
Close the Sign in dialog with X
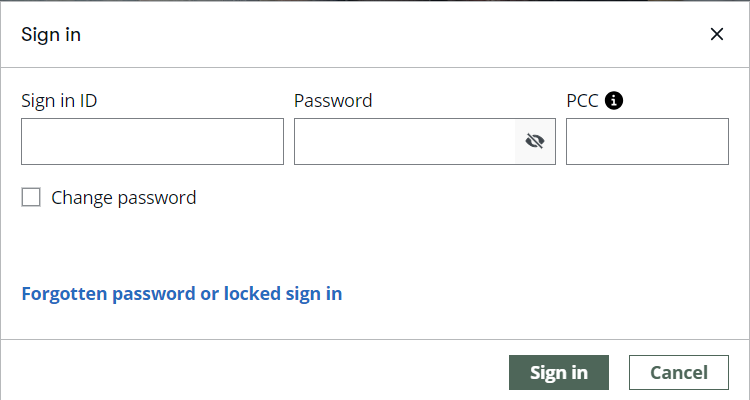coord(717,34)
